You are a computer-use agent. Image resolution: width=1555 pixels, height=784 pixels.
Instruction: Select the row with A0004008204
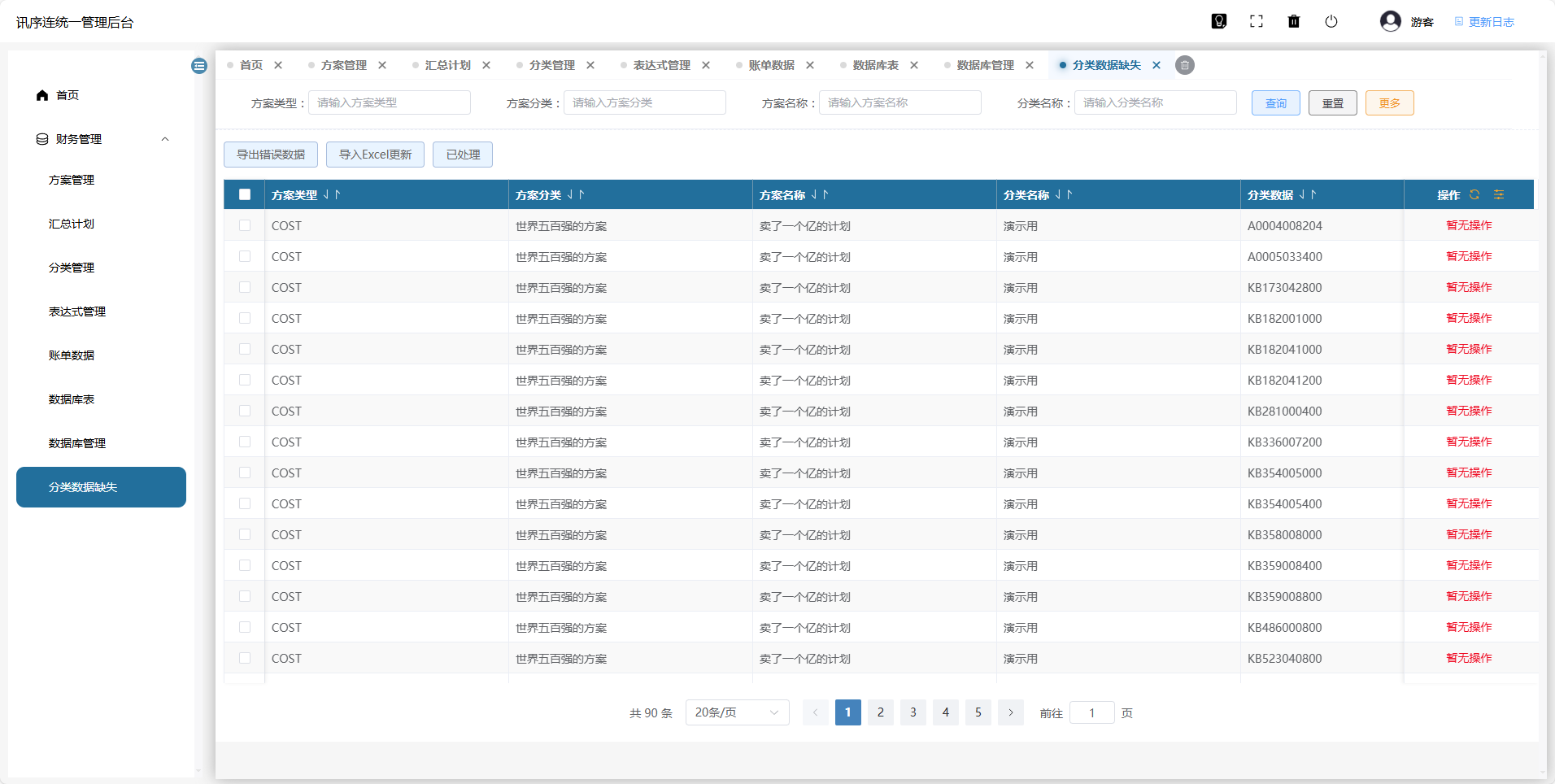coord(245,225)
